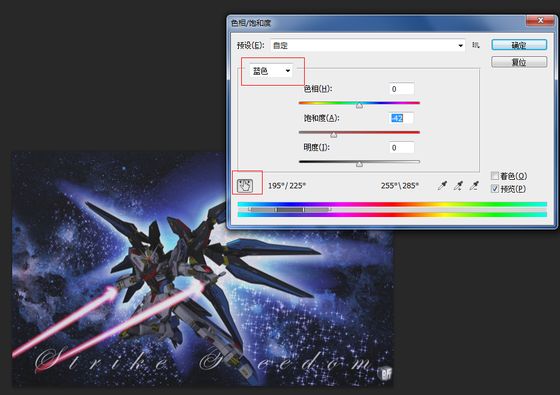The width and height of the screenshot is (560, 395).
Task: Open the 蓝色 color channel dropdown
Action: point(271,71)
